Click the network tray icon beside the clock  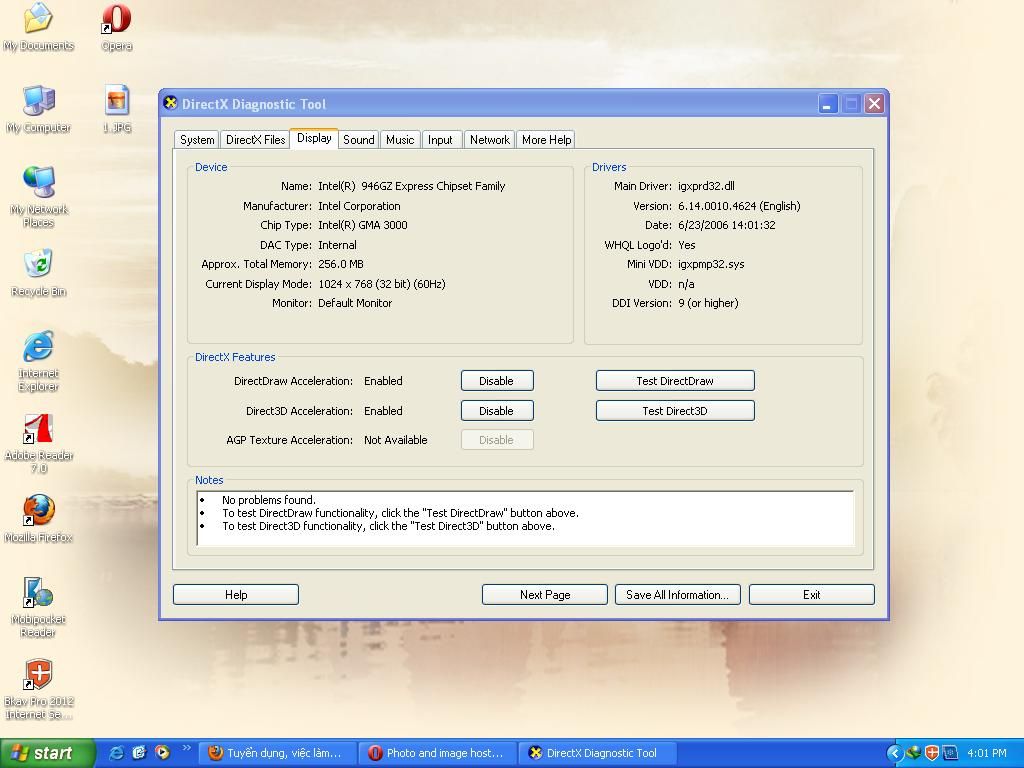click(950, 753)
